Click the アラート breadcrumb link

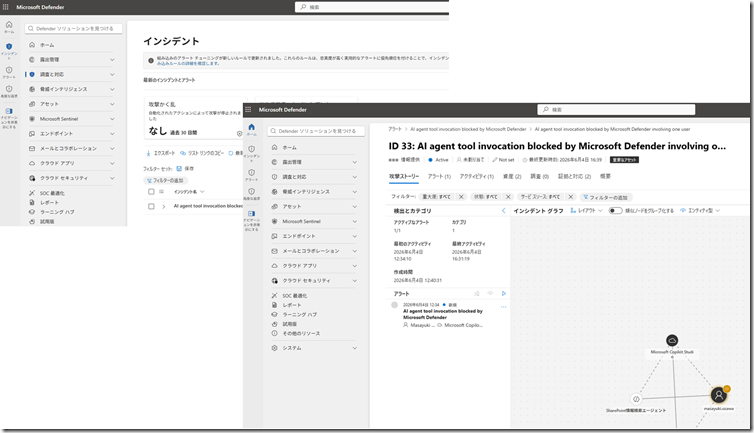(x=395, y=129)
